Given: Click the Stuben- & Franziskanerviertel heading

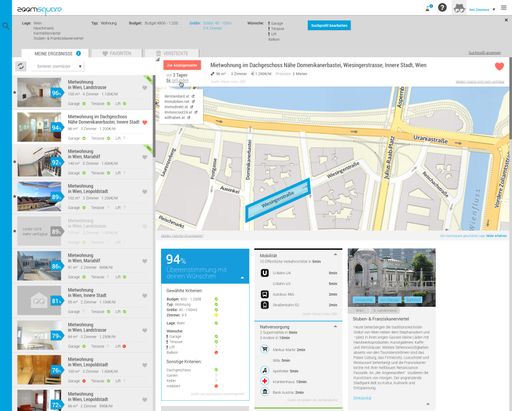Looking at the screenshot, I should click(381, 319).
